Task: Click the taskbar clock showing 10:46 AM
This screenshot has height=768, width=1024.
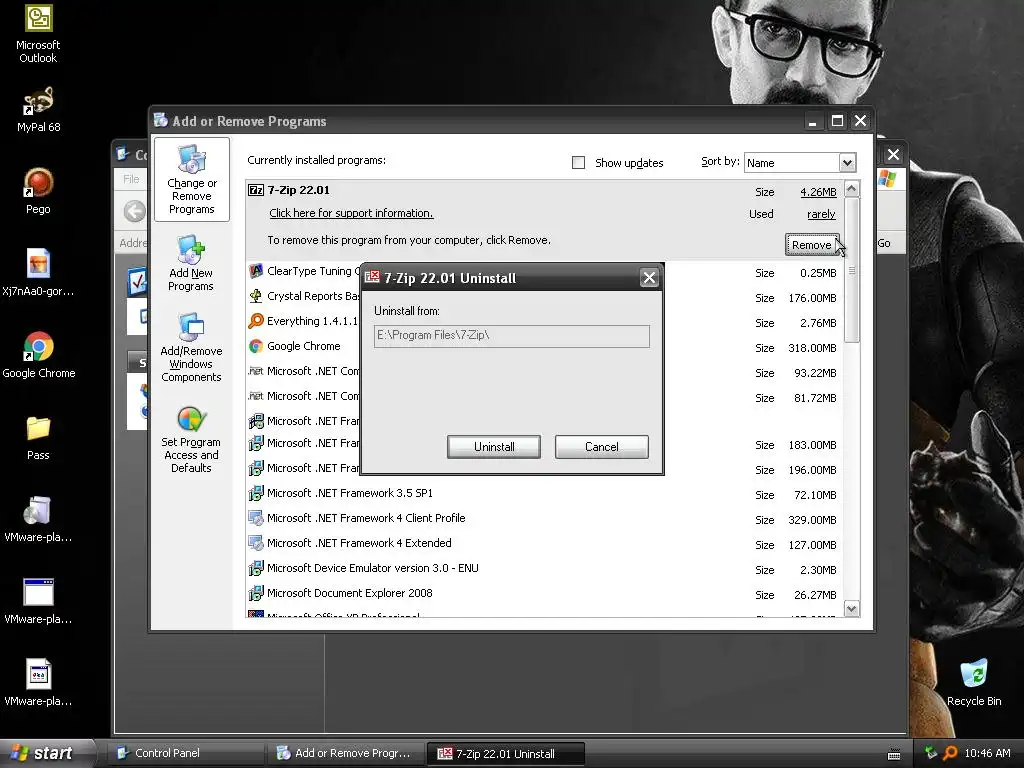Action: click(x=987, y=753)
